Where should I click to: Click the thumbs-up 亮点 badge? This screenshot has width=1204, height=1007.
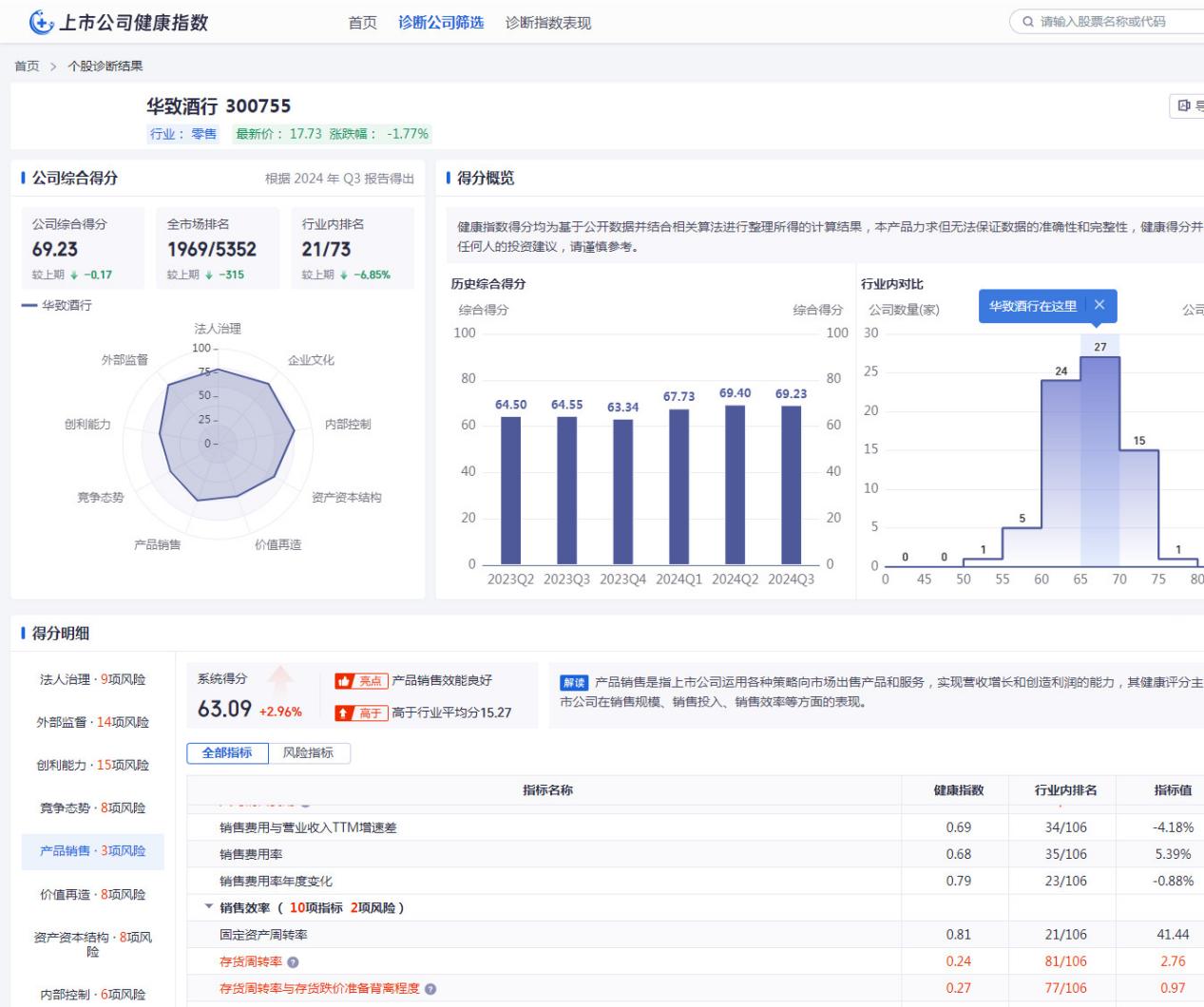click(361, 681)
